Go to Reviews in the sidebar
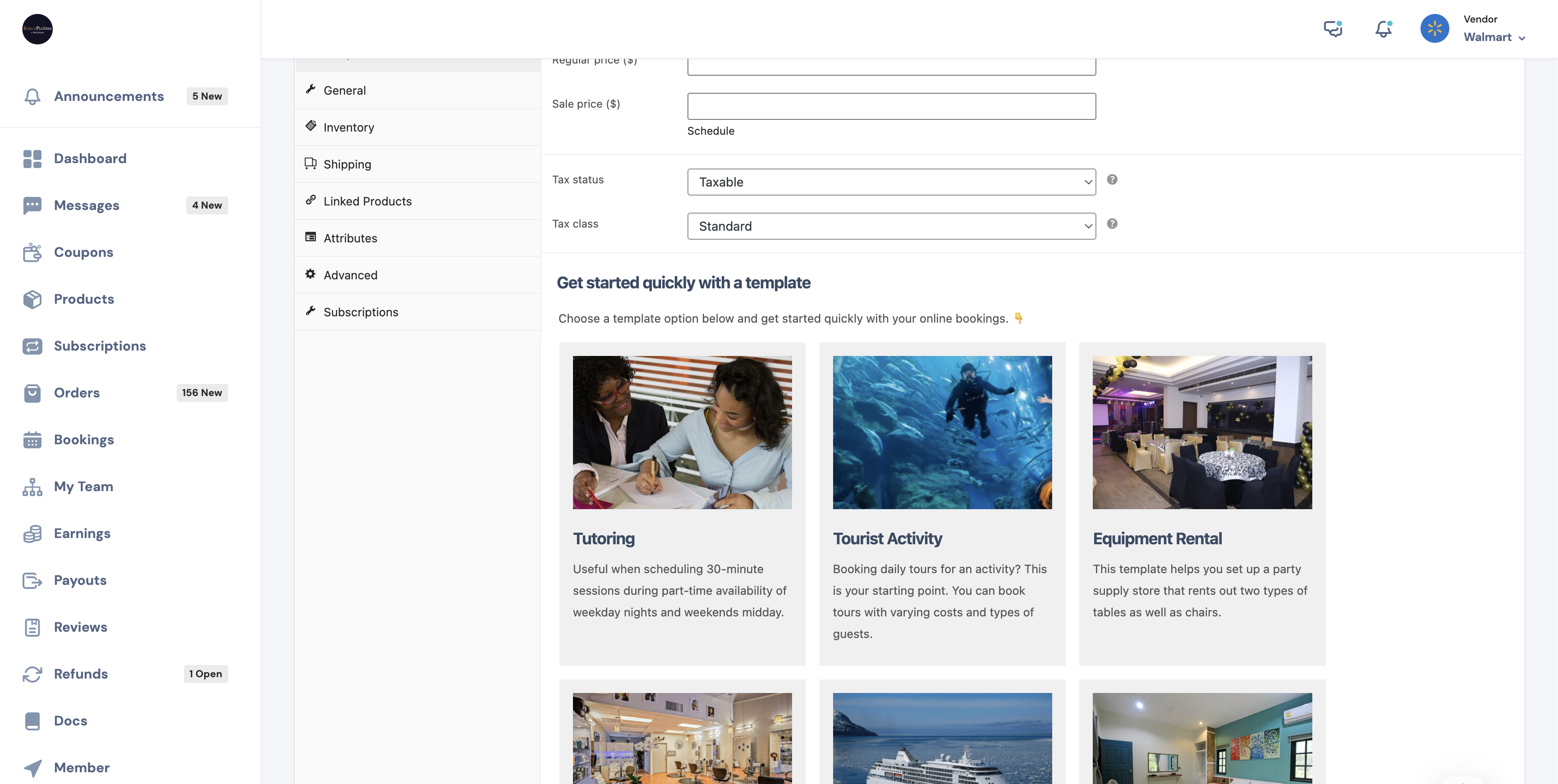 click(x=80, y=627)
